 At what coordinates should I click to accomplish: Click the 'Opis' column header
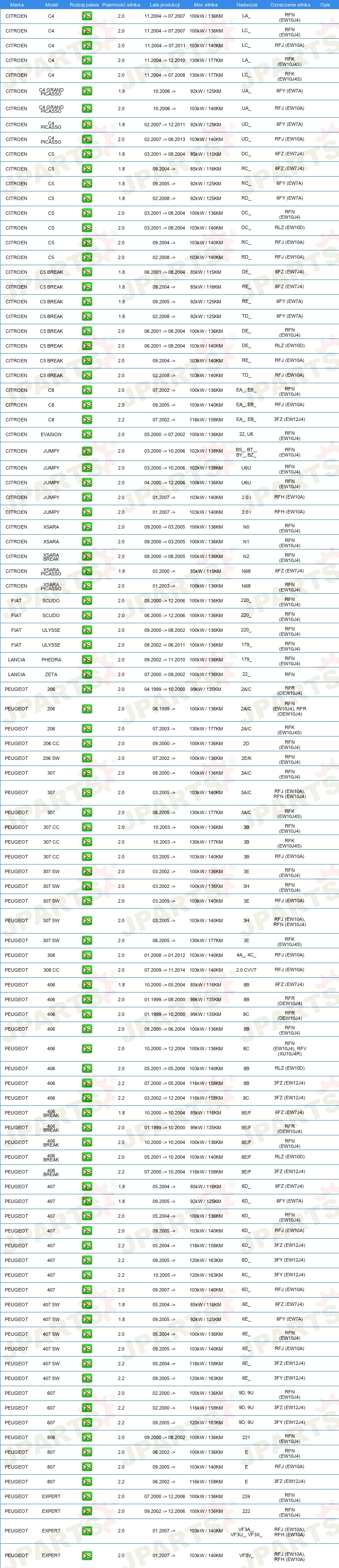tap(325, 5)
